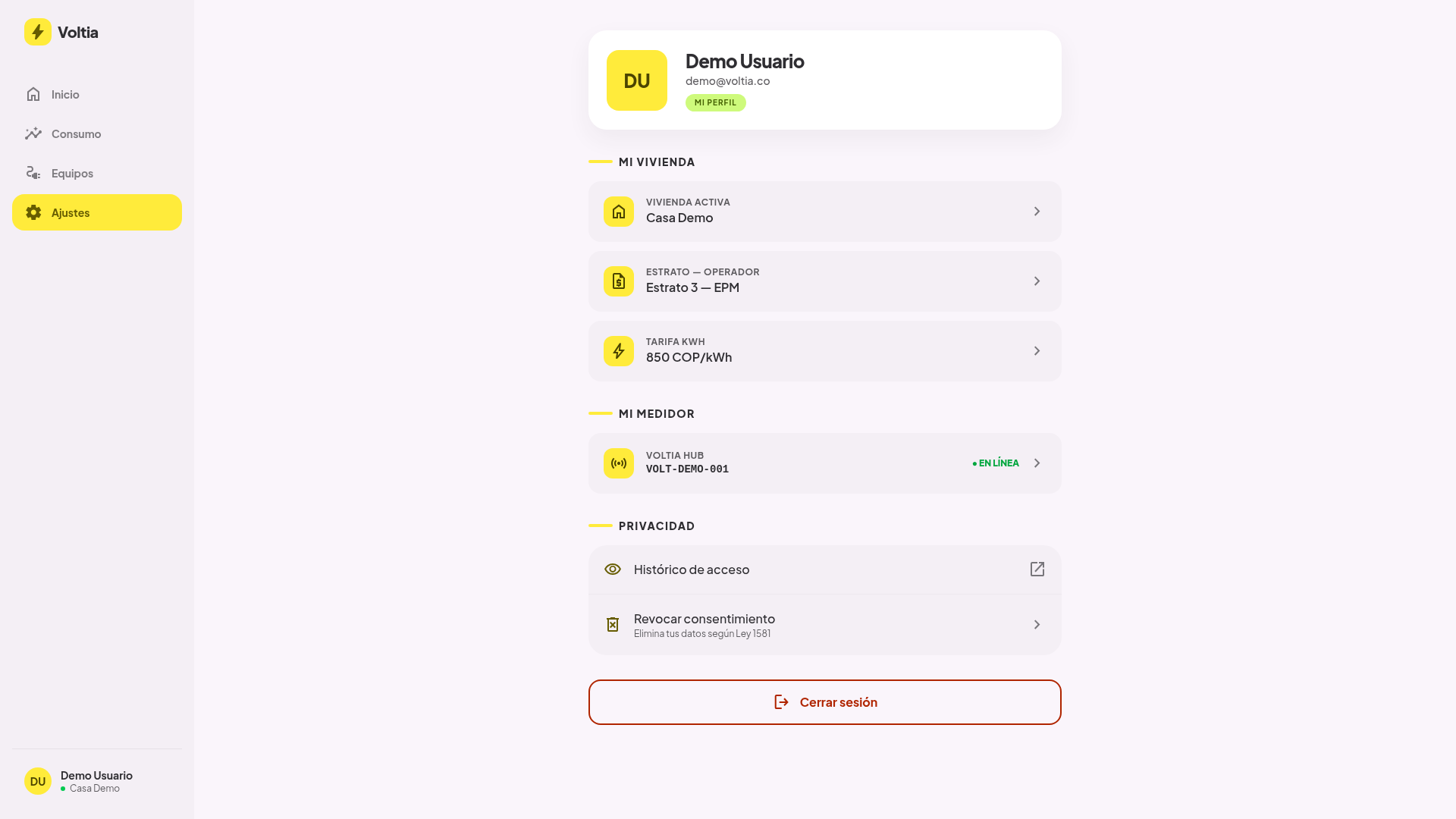Open Voltia Hub details chevron
Screen dimensions: 1456x819
1037,463
